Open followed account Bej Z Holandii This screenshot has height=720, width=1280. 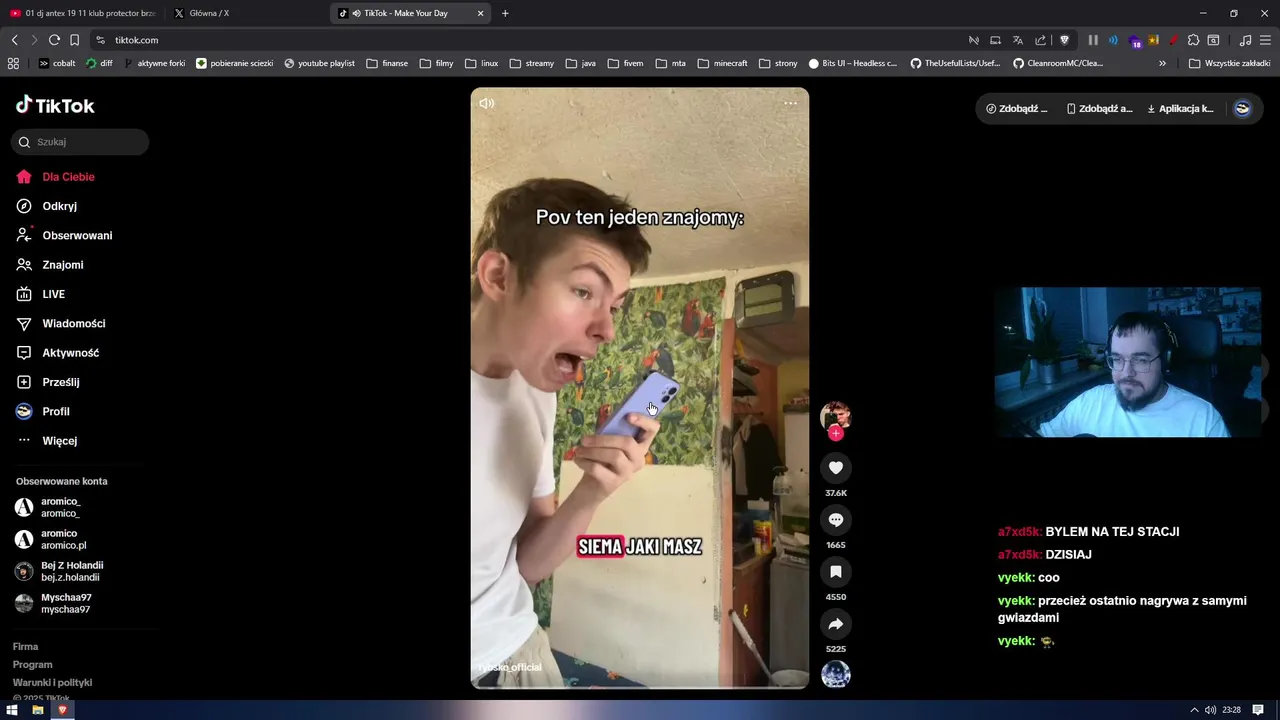coord(59,571)
